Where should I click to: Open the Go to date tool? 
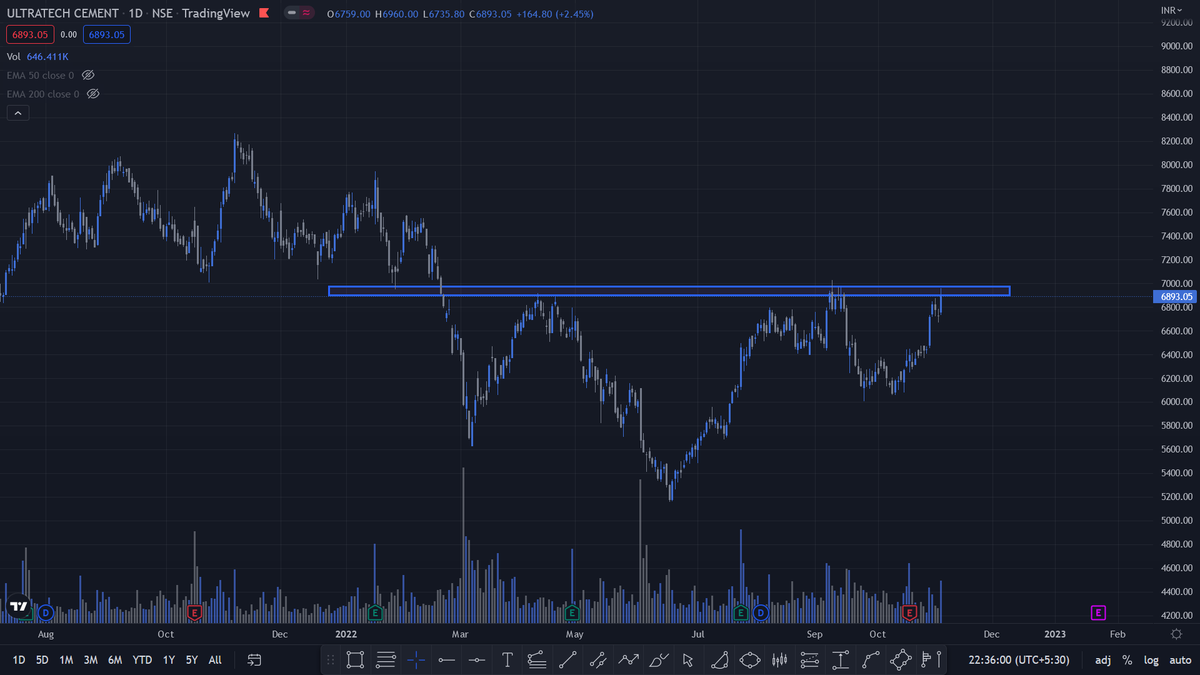click(x=254, y=660)
